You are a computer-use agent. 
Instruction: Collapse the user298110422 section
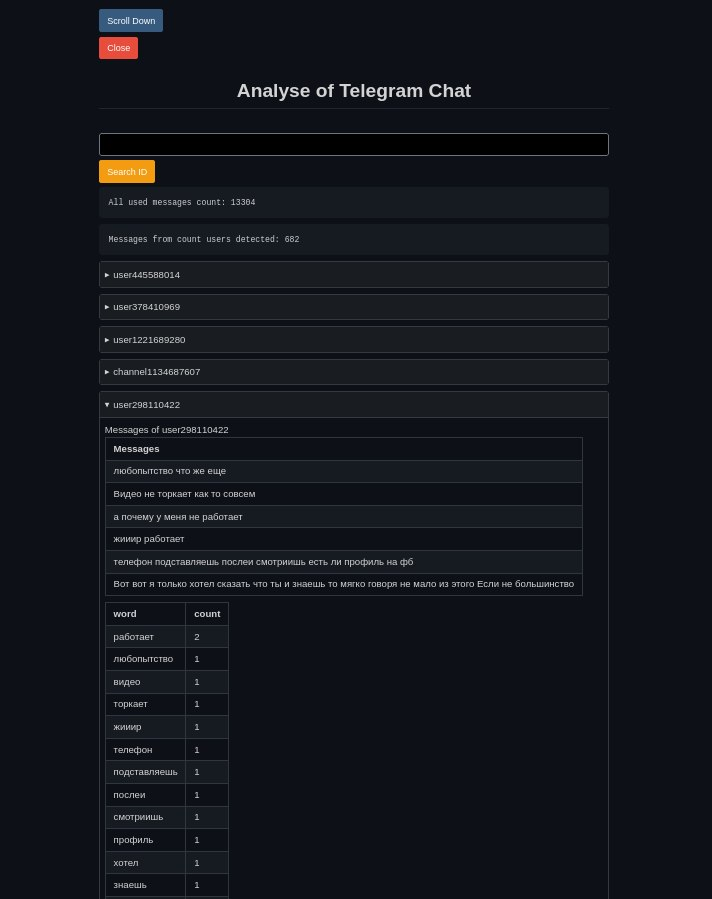click(x=146, y=405)
